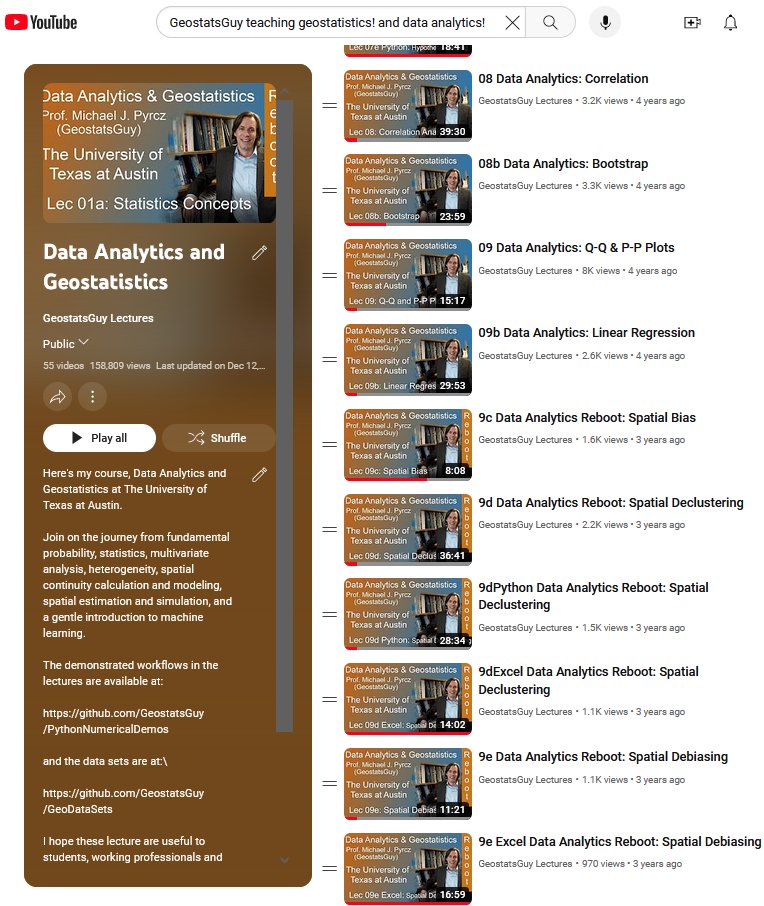Open the notifications bell
The width and height of the screenshot is (764, 906).
point(730,23)
